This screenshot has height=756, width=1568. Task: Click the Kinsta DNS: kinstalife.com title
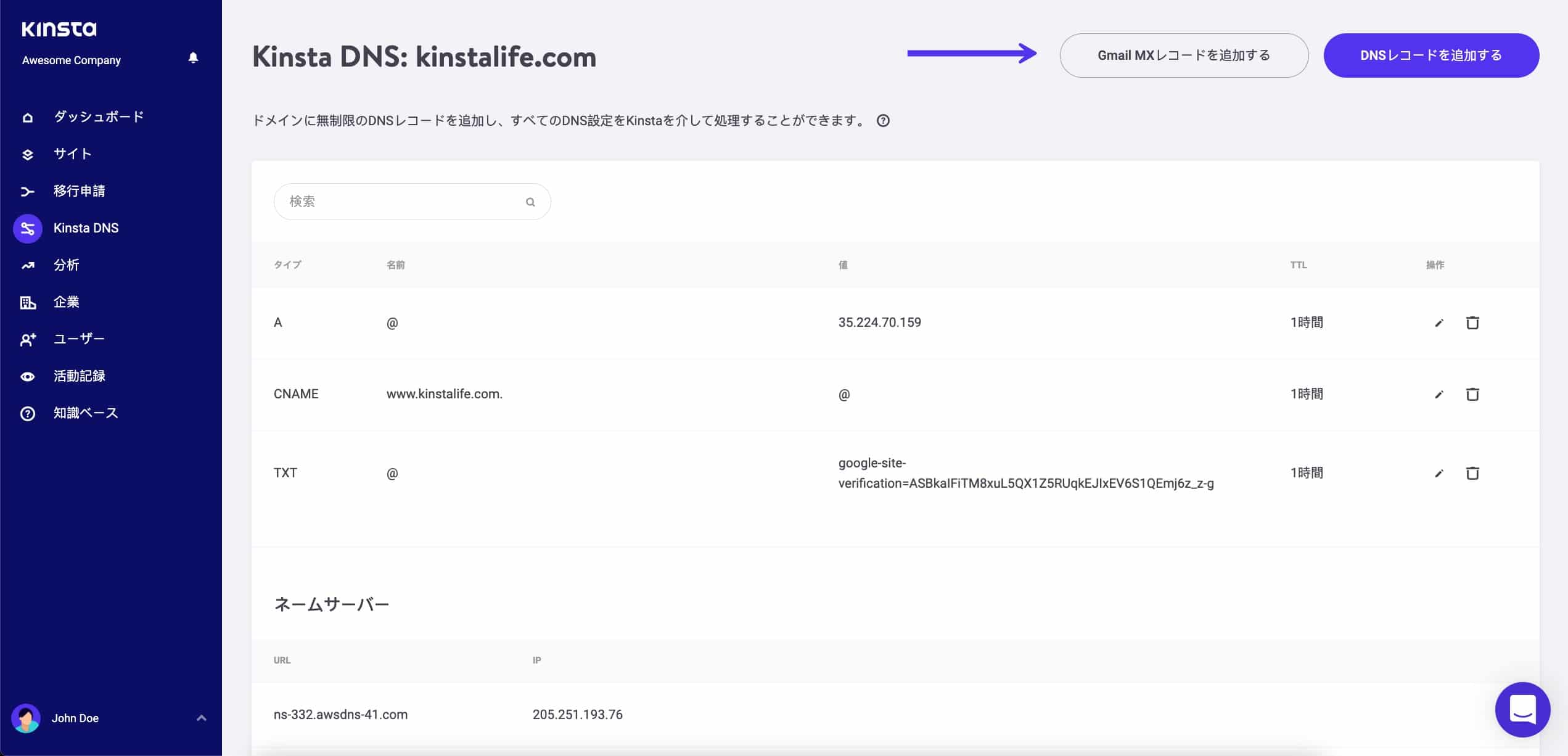pyautogui.click(x=424, y=57)
